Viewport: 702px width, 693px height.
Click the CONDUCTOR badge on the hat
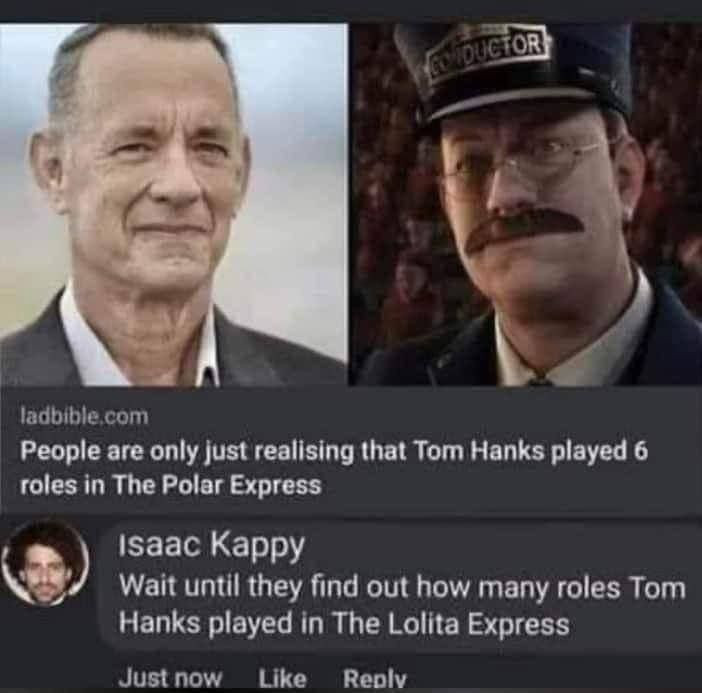[x=490, y=49]
